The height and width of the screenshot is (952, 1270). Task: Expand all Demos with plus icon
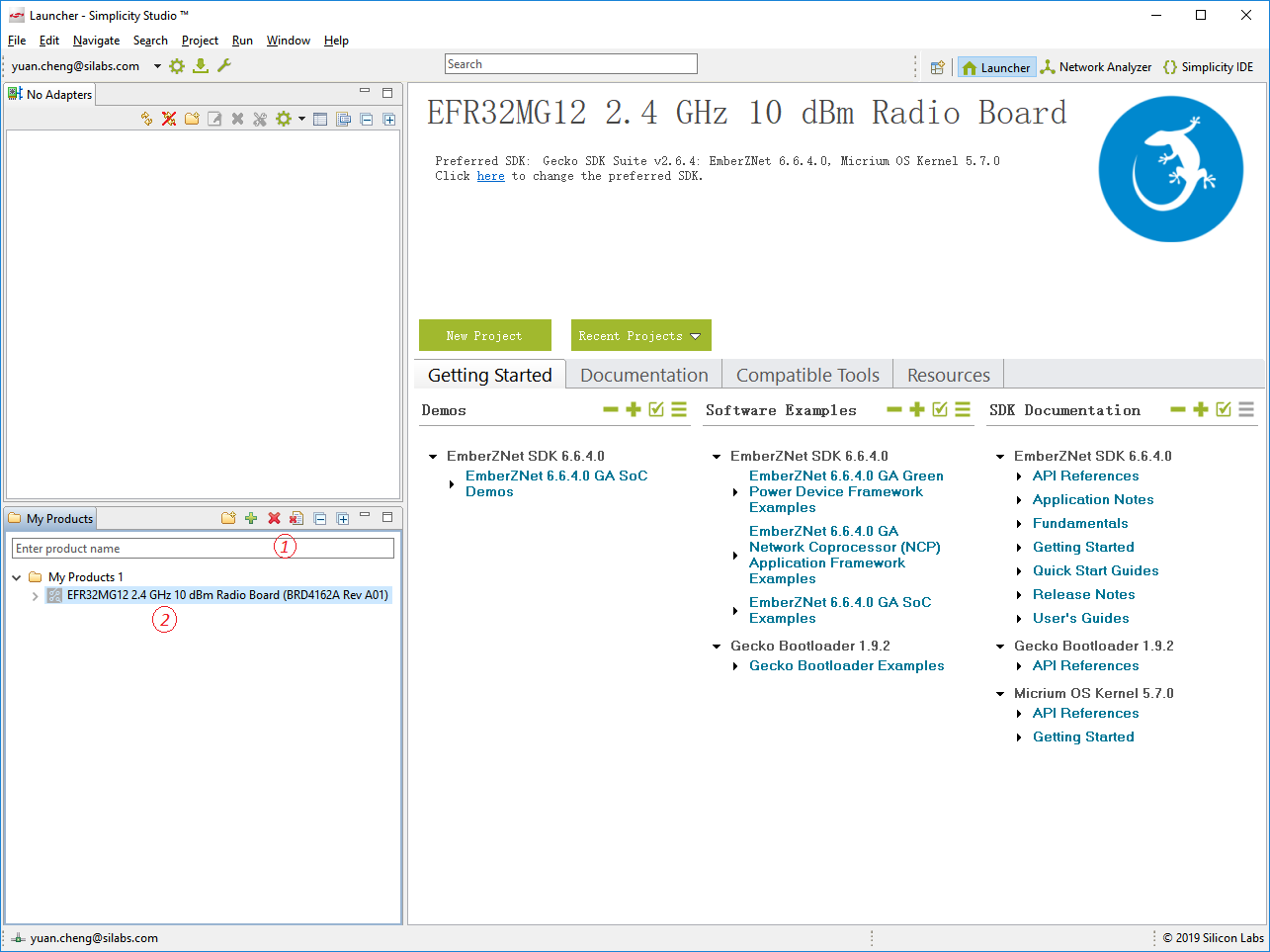click(x=634, y=409)
